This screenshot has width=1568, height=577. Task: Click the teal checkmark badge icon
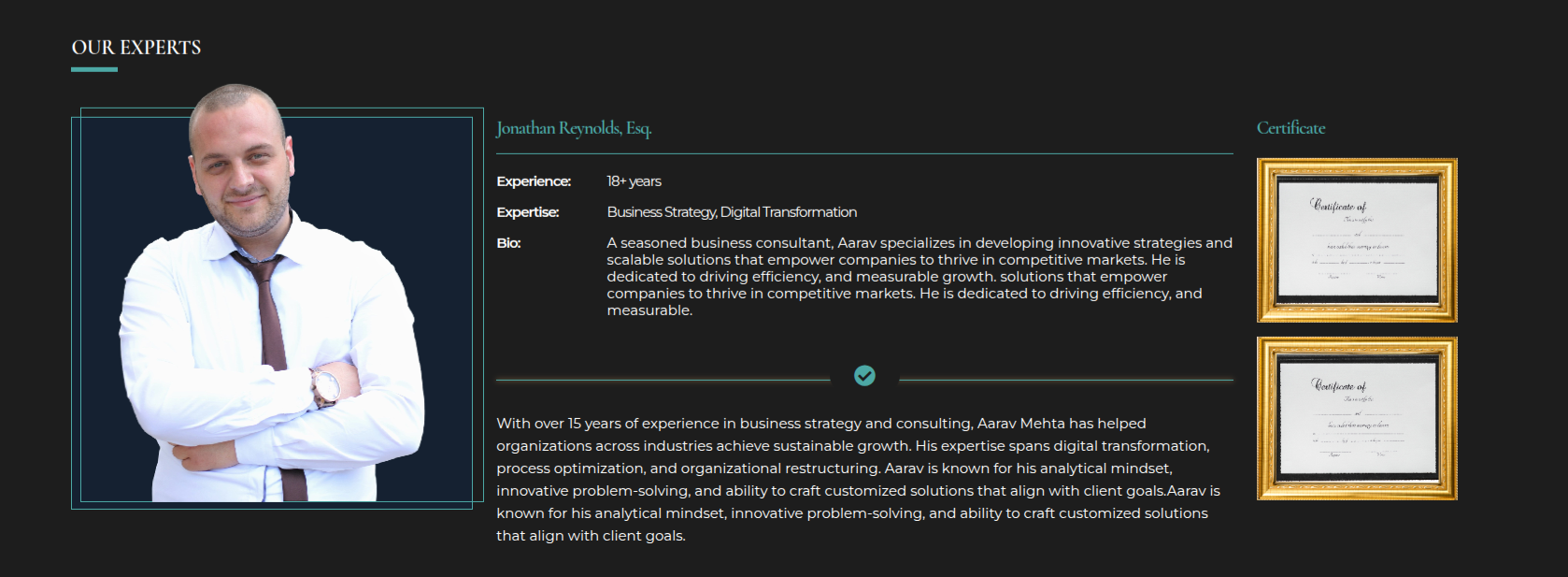pos(864,376)
